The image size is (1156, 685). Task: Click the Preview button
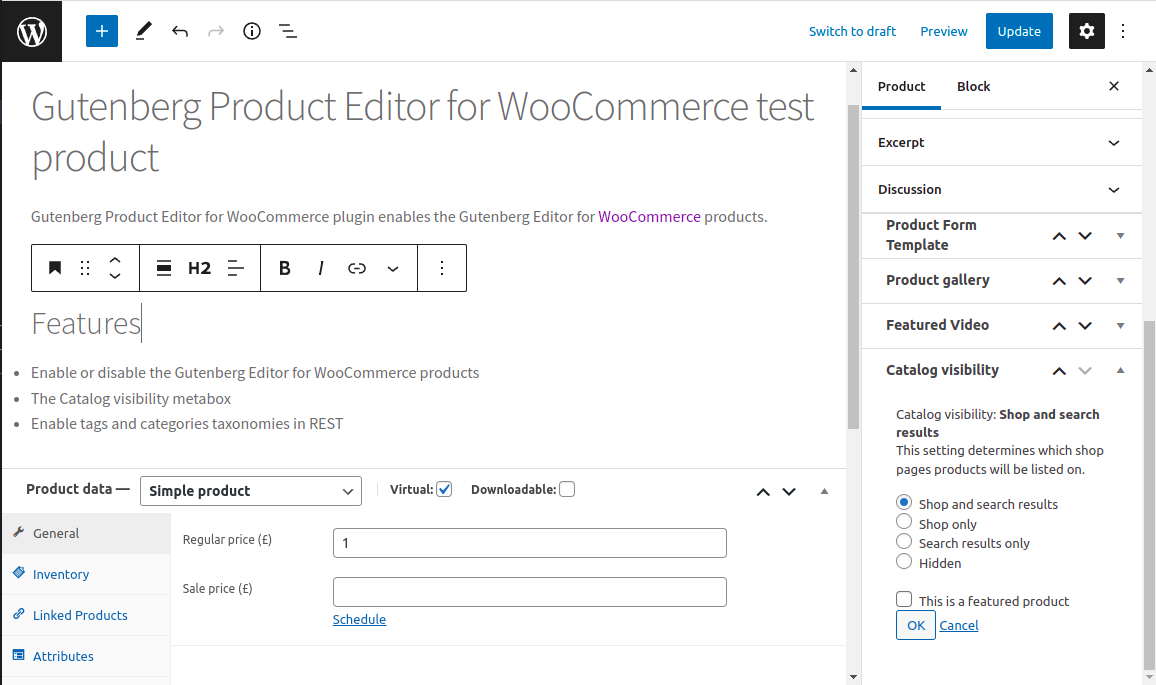coord(944,31)
